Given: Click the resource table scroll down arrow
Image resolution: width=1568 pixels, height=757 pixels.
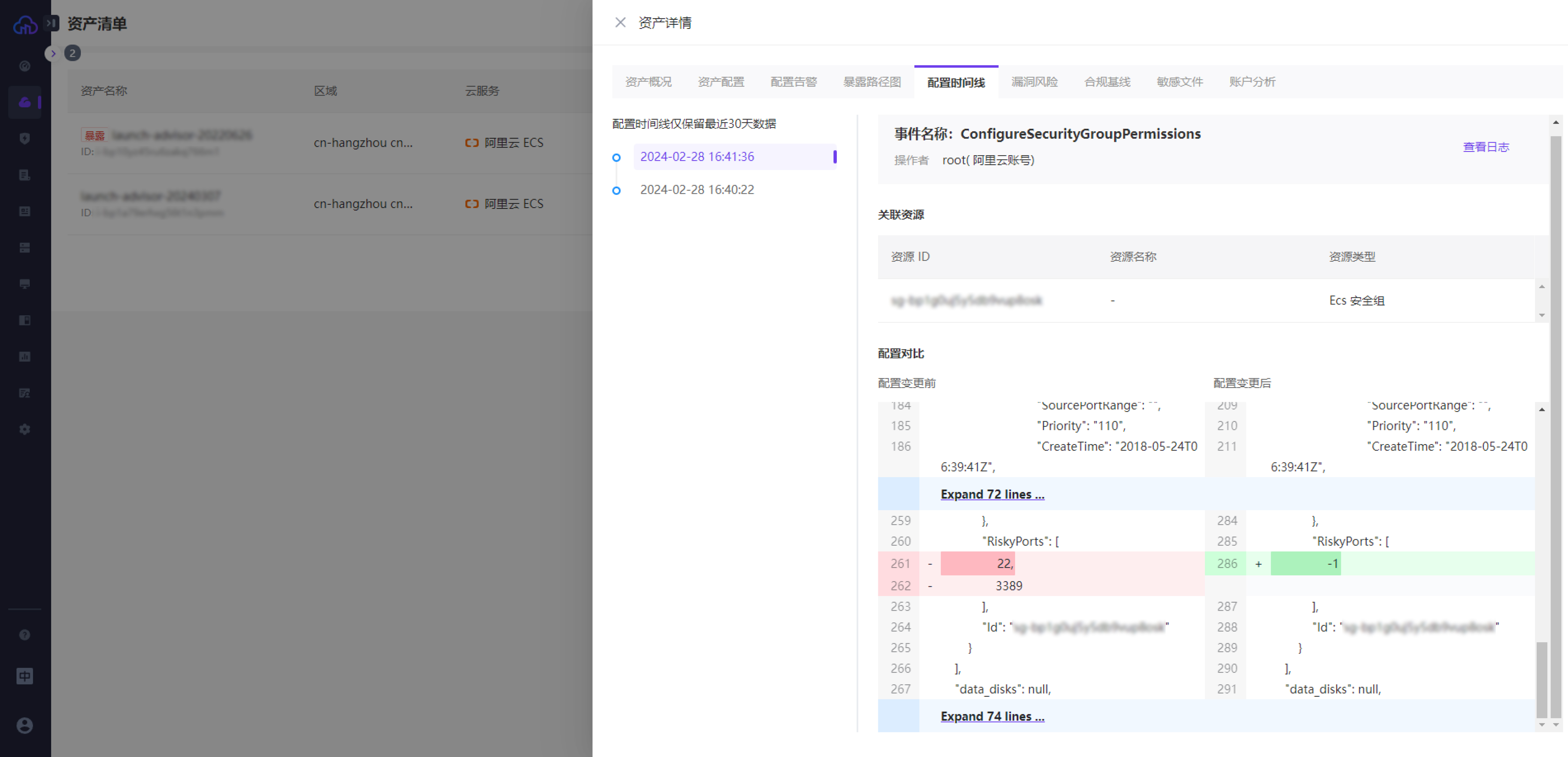Looking at the screenshot, I should (x=1542, y=316).
